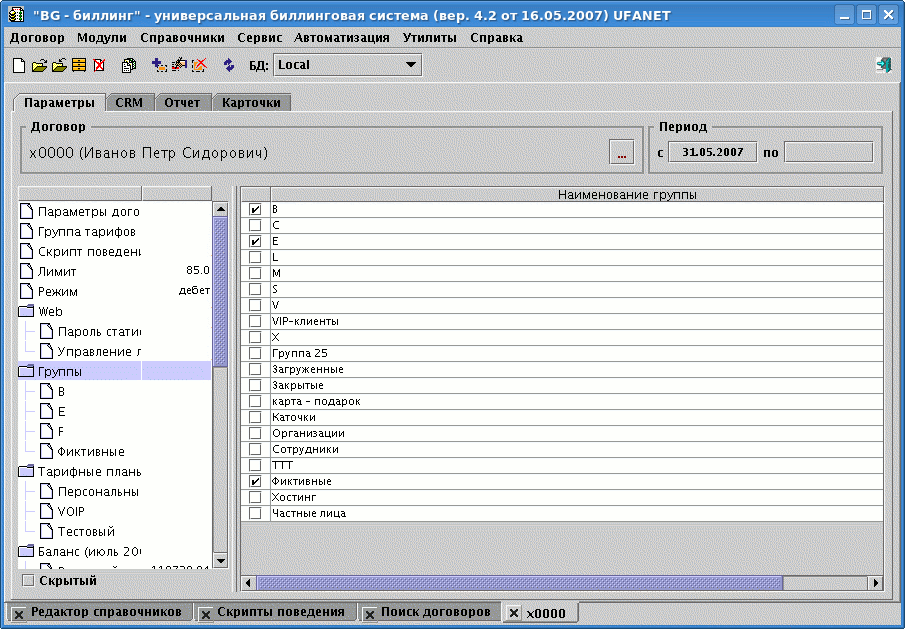905x629 pixels.
Task: Click the new contract blank page icon
Action: click(19, 66)
